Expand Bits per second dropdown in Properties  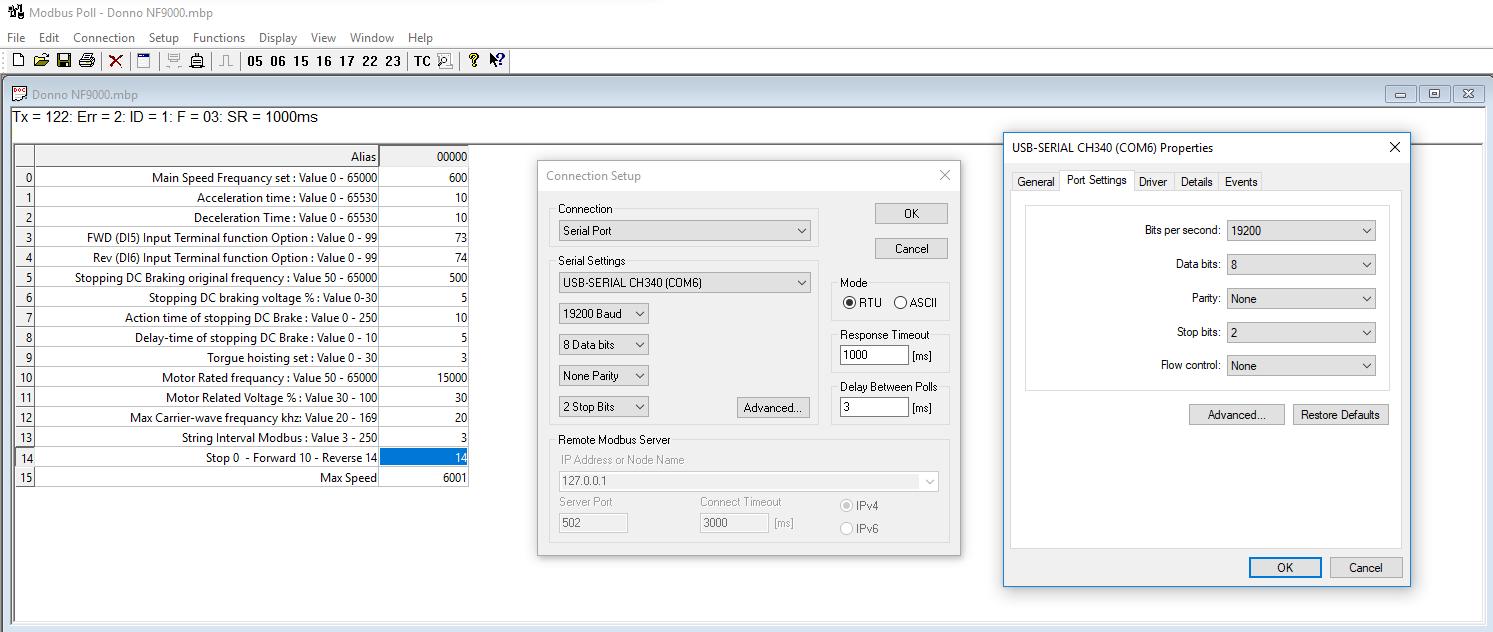pyautogui.click(x=1301, y=231)
